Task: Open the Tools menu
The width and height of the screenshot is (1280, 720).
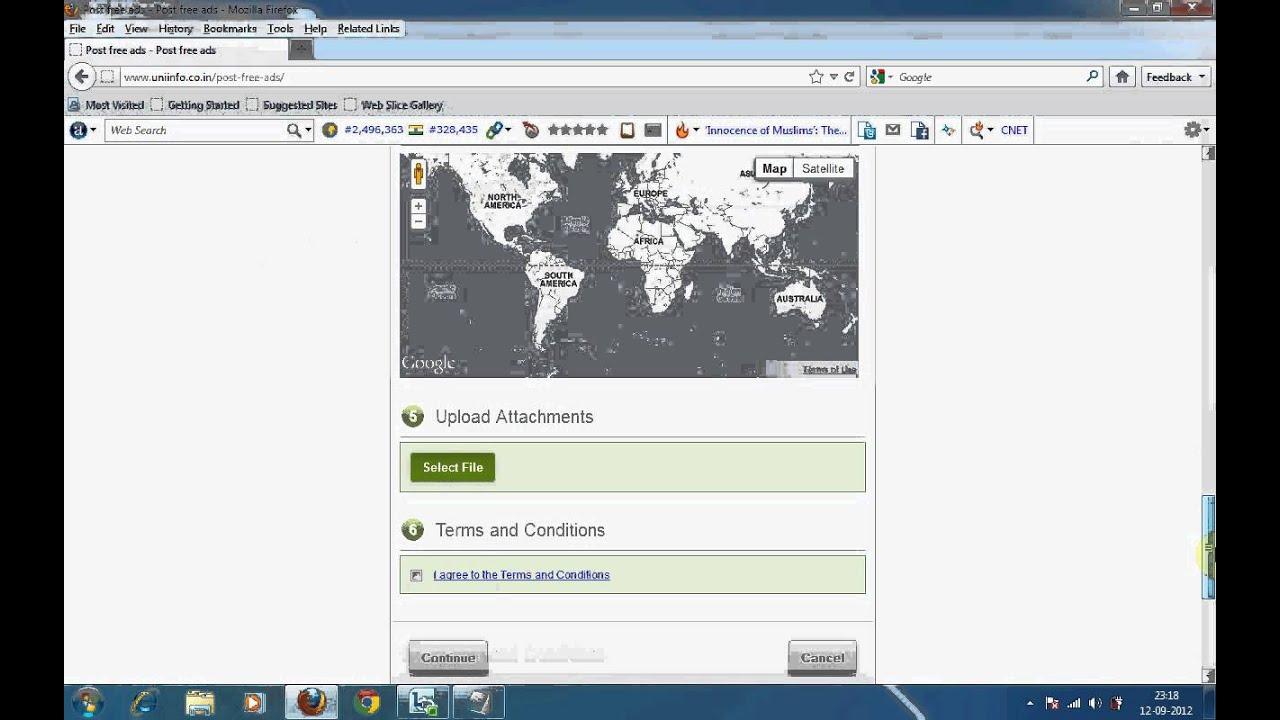Action: (x=280, y=29)
